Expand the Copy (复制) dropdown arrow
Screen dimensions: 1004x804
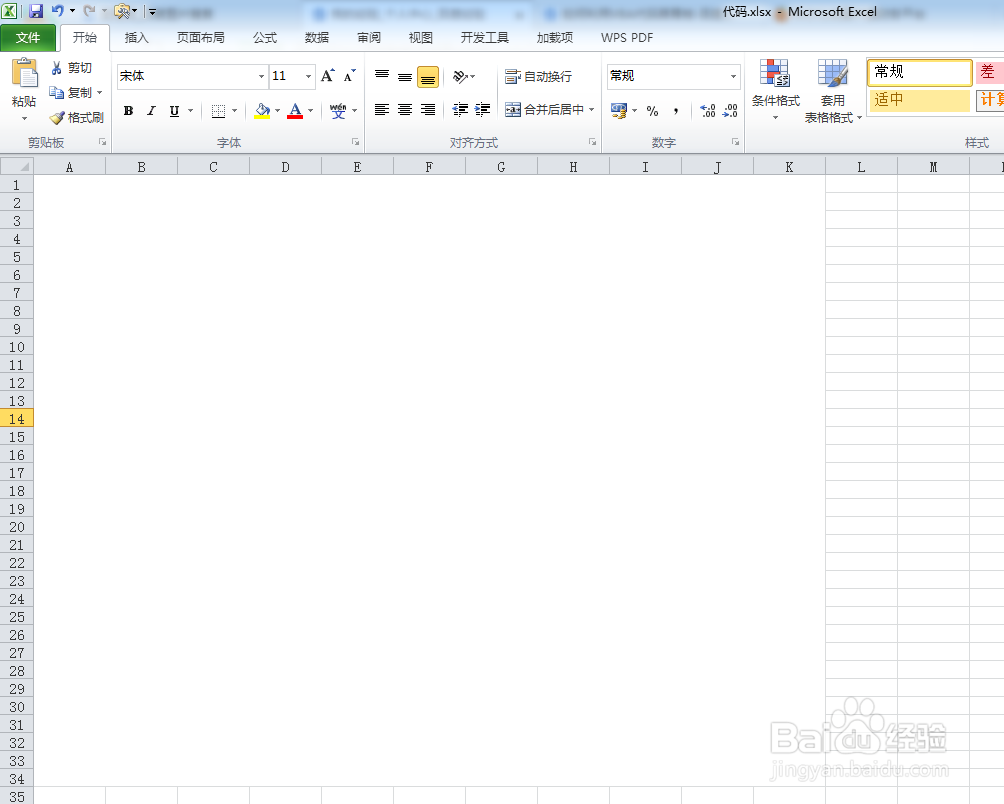[x=99, y=93]
